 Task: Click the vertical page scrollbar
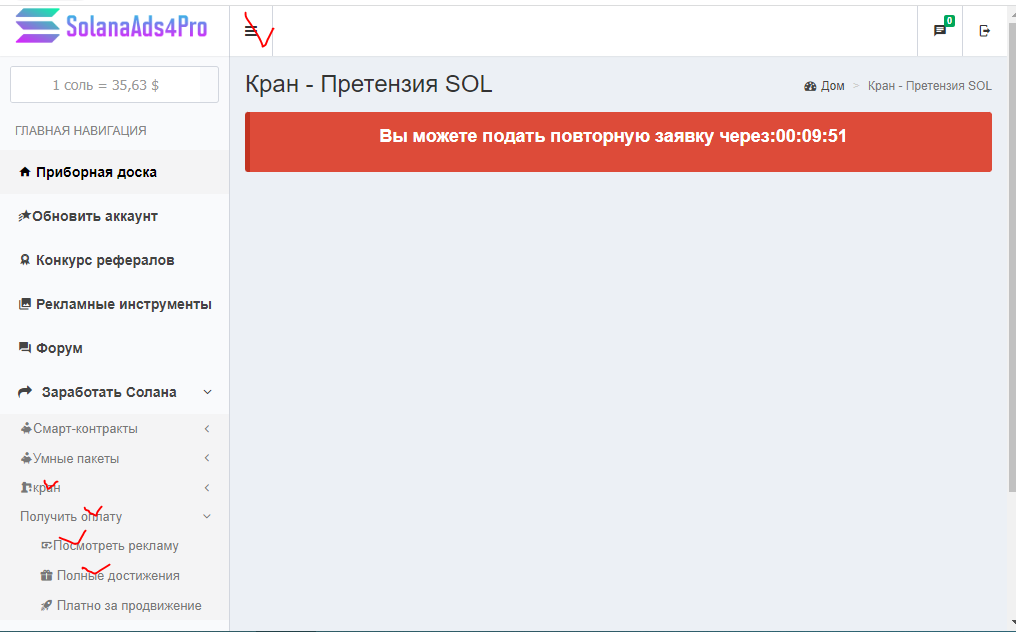tap(1011, 259)
